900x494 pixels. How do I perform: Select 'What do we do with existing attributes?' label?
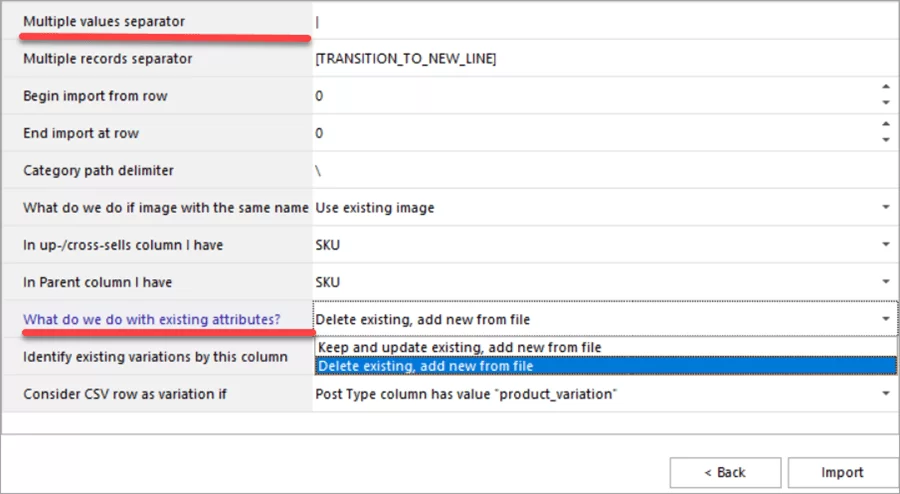point(152,319)
